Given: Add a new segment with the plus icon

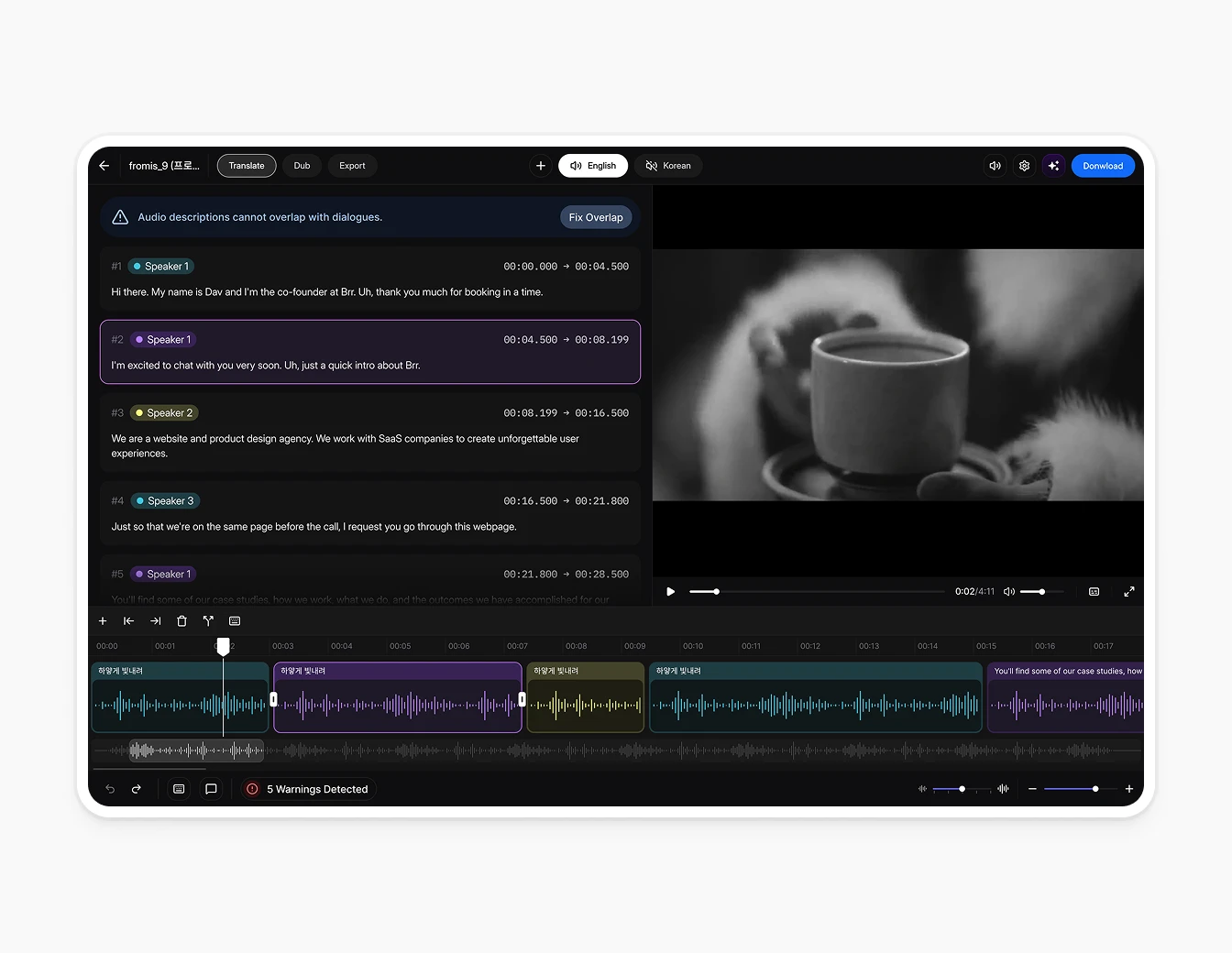Looking at the screenshot, I should [x=103, y=620].
